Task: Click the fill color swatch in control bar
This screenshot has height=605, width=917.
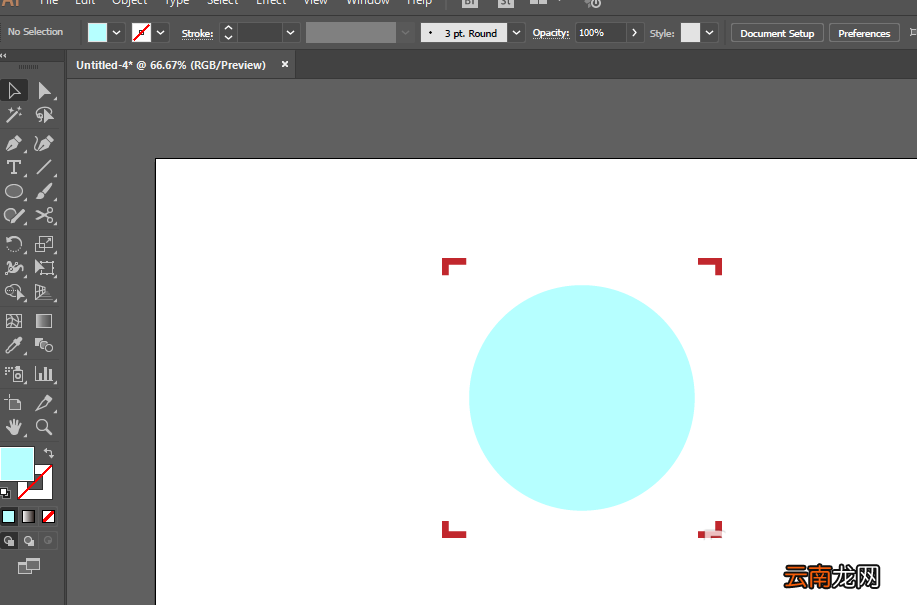Action: tap(97, 33)
